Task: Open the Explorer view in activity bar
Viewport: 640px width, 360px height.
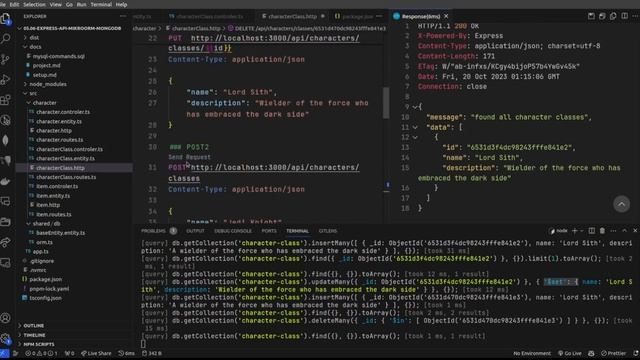Action: click(x=5, y=18)
